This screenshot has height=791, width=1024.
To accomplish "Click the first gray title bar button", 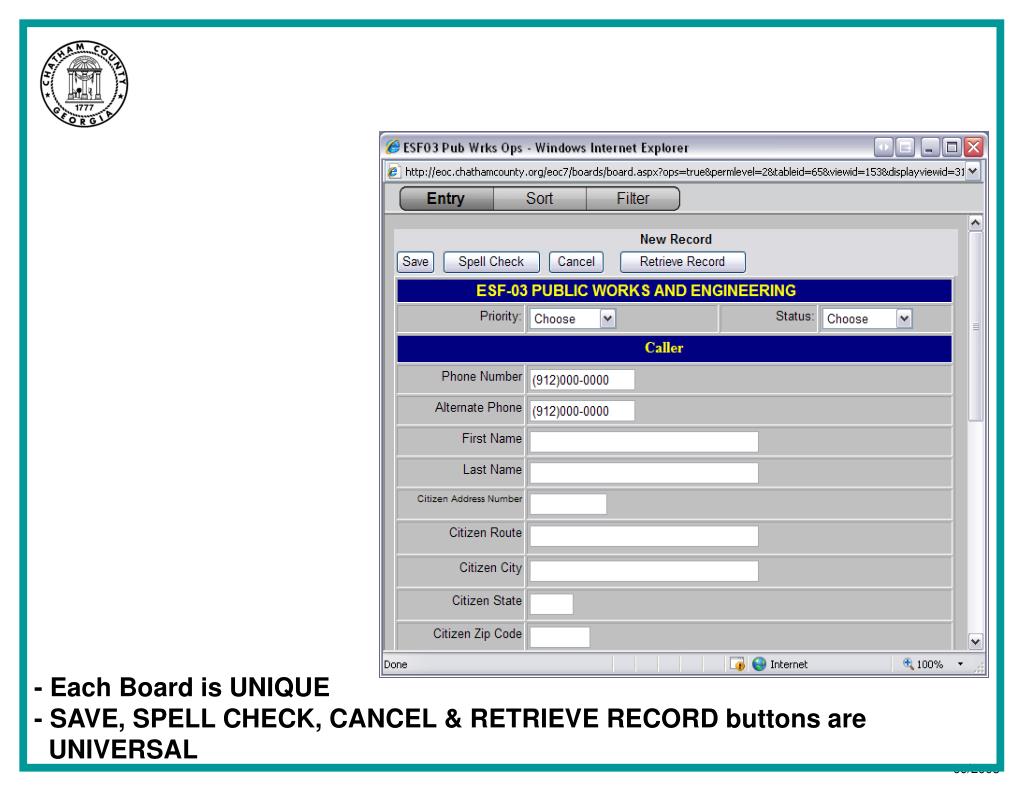I will 884,148.
